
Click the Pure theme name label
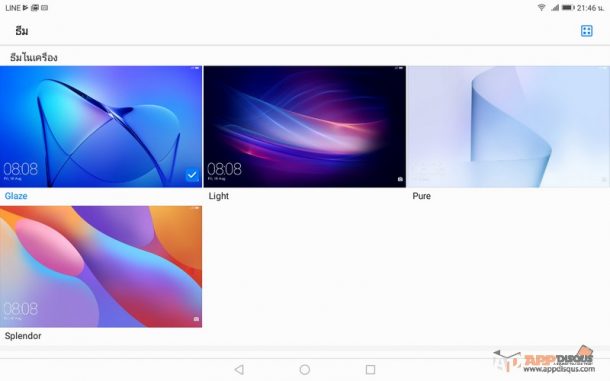click(421, 196)
